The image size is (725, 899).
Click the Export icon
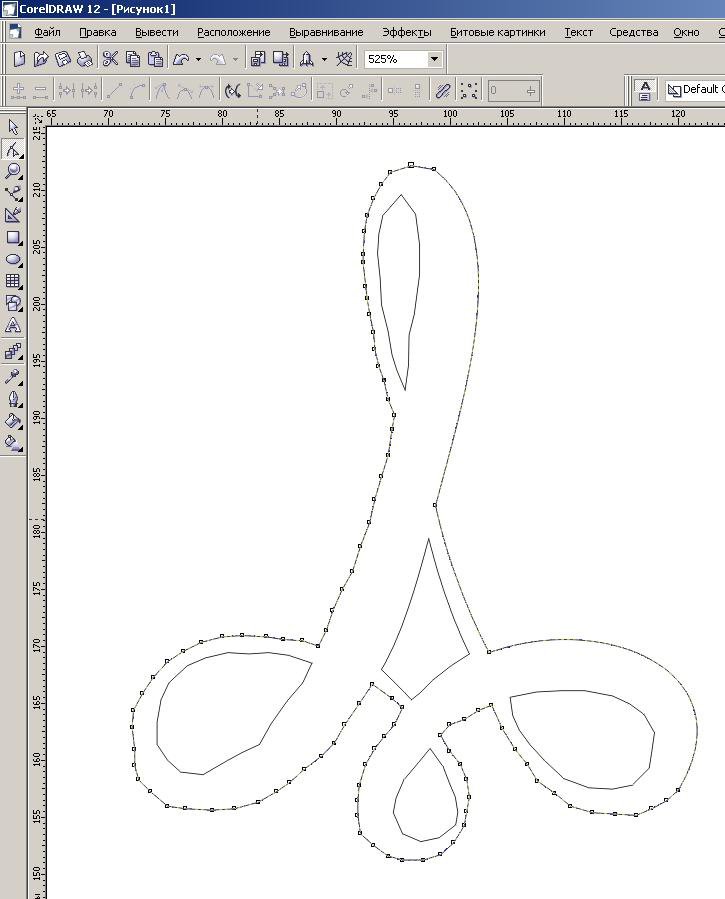click(281, 59)
